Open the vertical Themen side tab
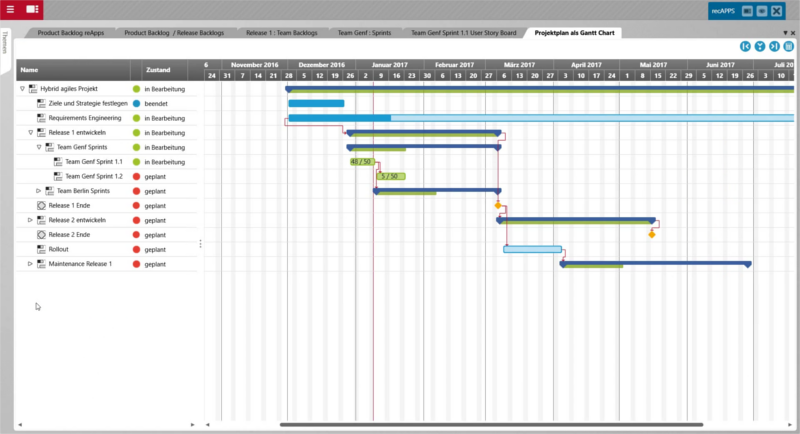 point(5,43)
